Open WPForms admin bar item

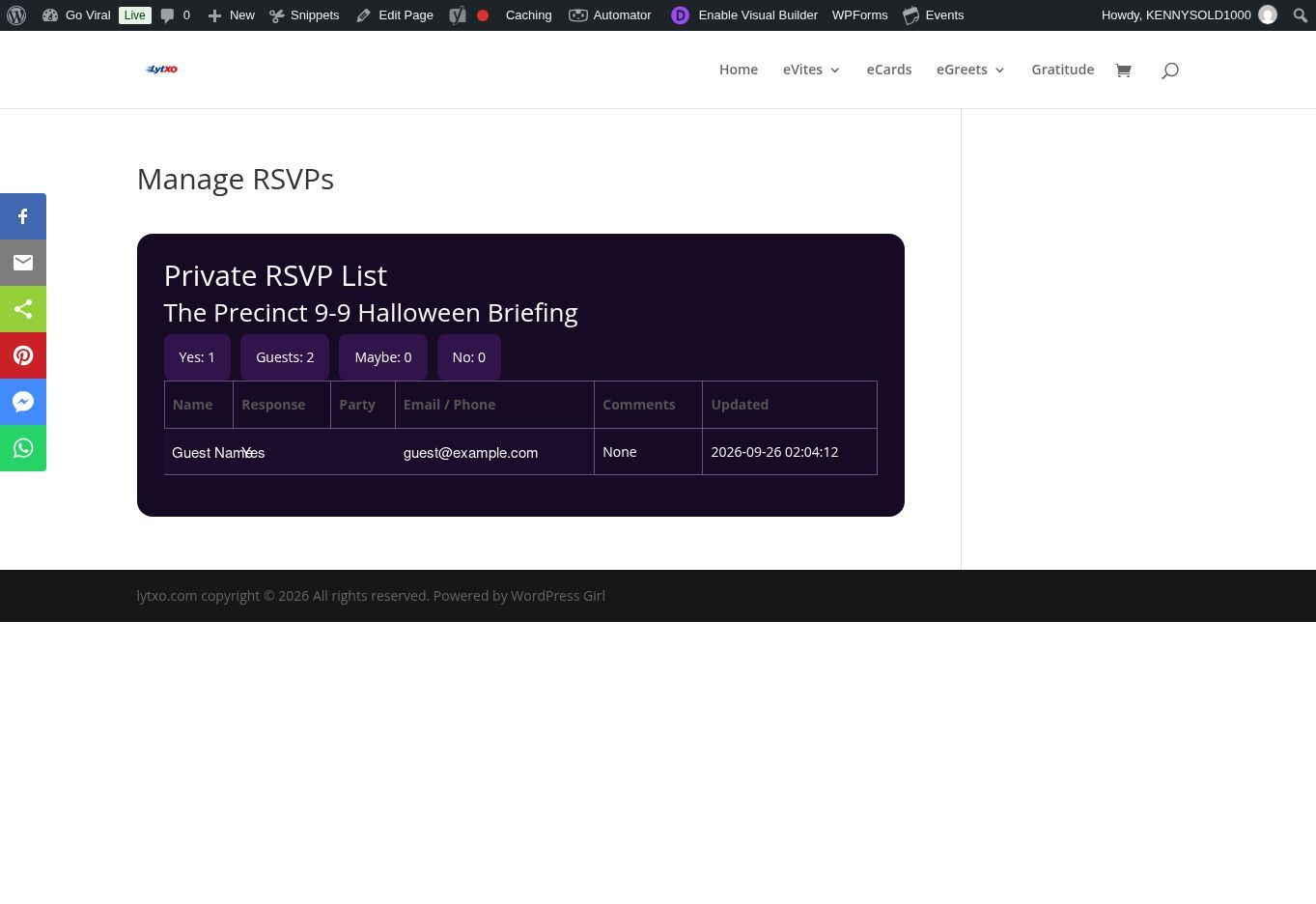coord(859,15)
